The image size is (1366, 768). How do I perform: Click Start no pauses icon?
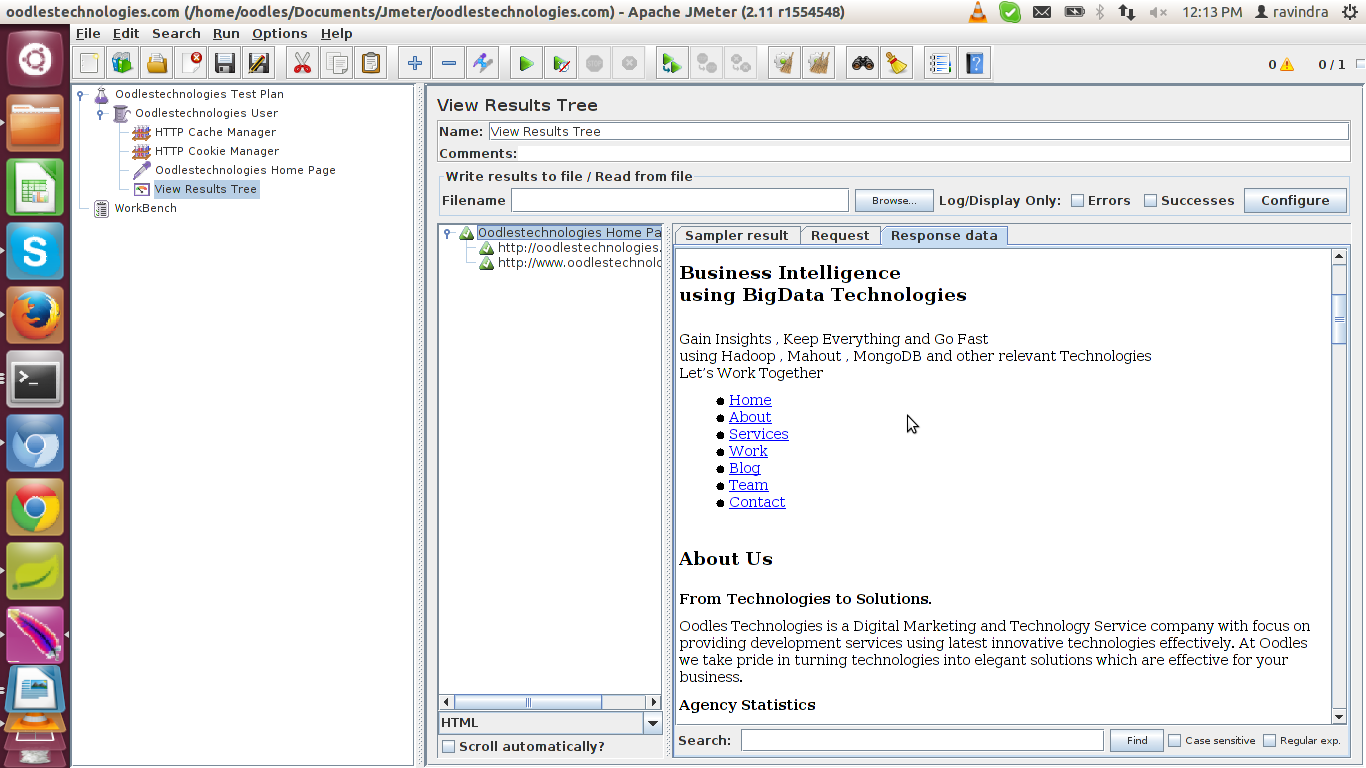coord(561,64)
